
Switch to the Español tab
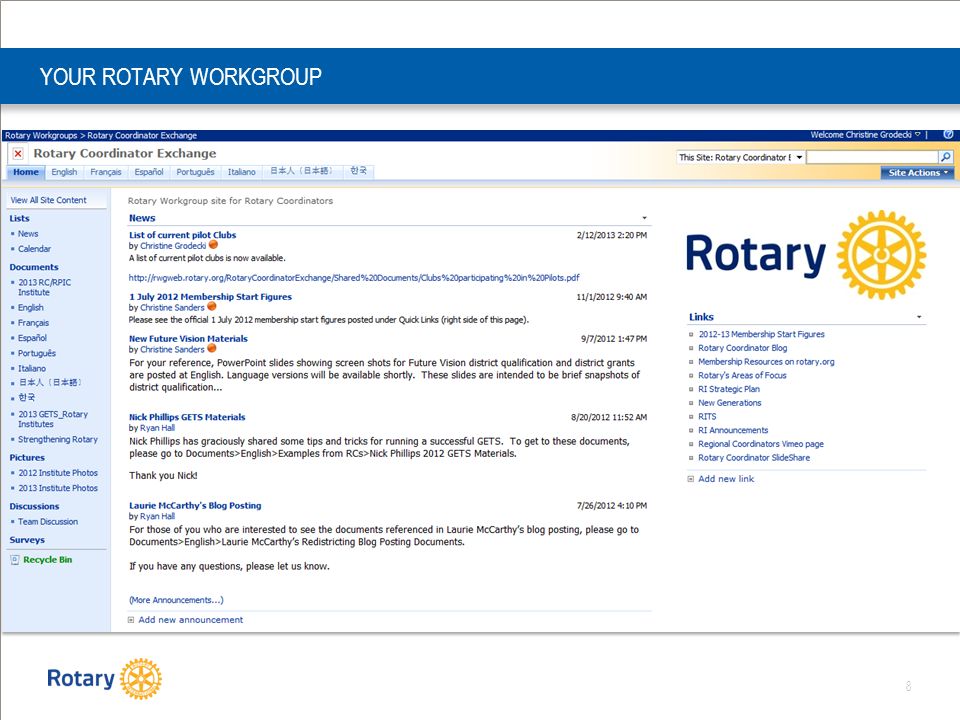tap(149, 172)
